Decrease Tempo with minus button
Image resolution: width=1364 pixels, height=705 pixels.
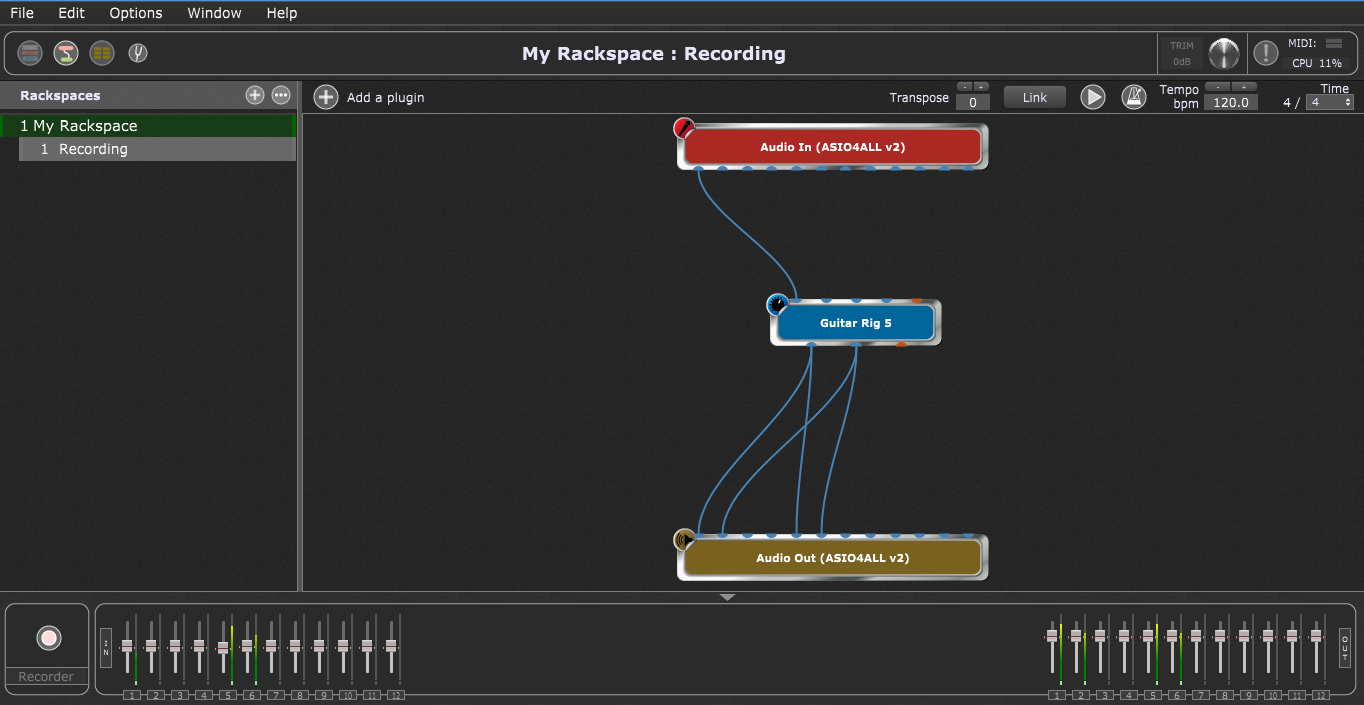click(1217, 86)
